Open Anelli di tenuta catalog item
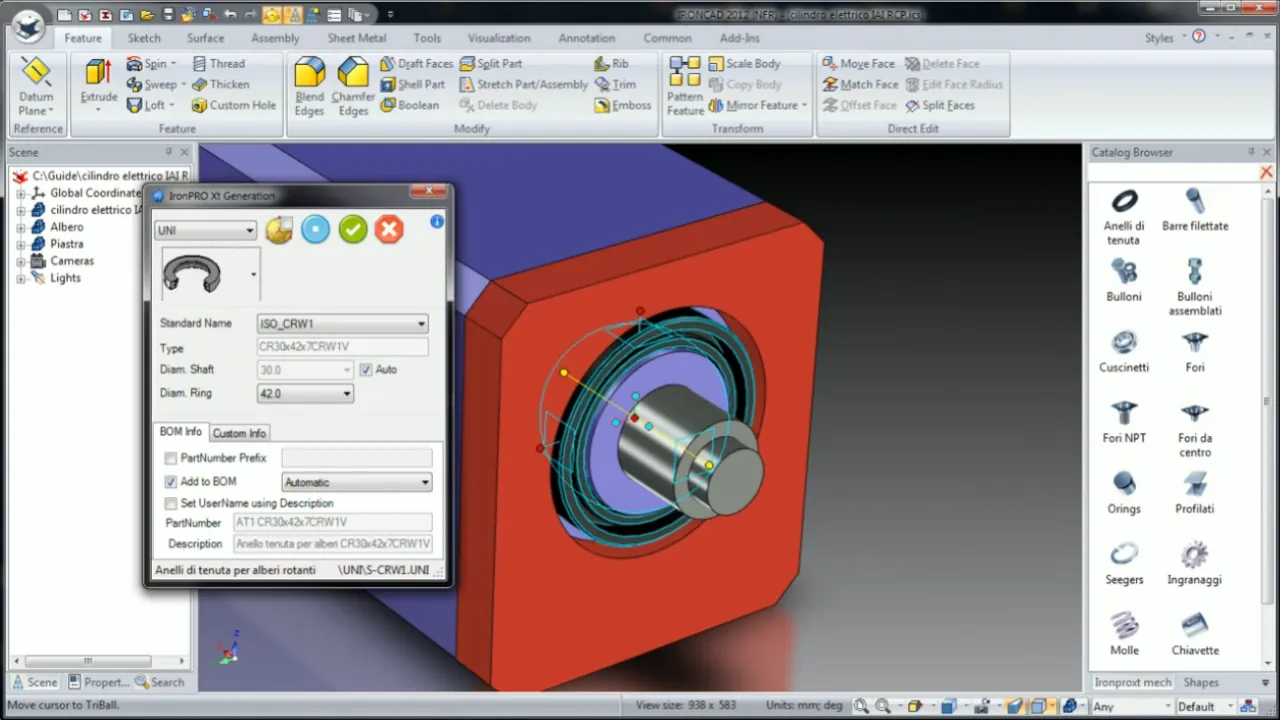1280x720 pixels. point(1124,217)
